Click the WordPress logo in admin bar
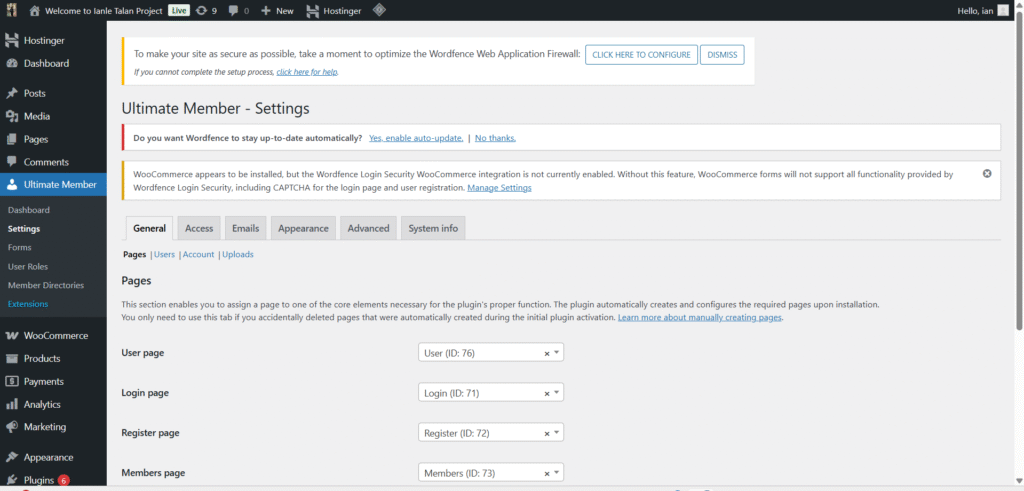This screenshot has width=1024, height=491. pos(11,10)
